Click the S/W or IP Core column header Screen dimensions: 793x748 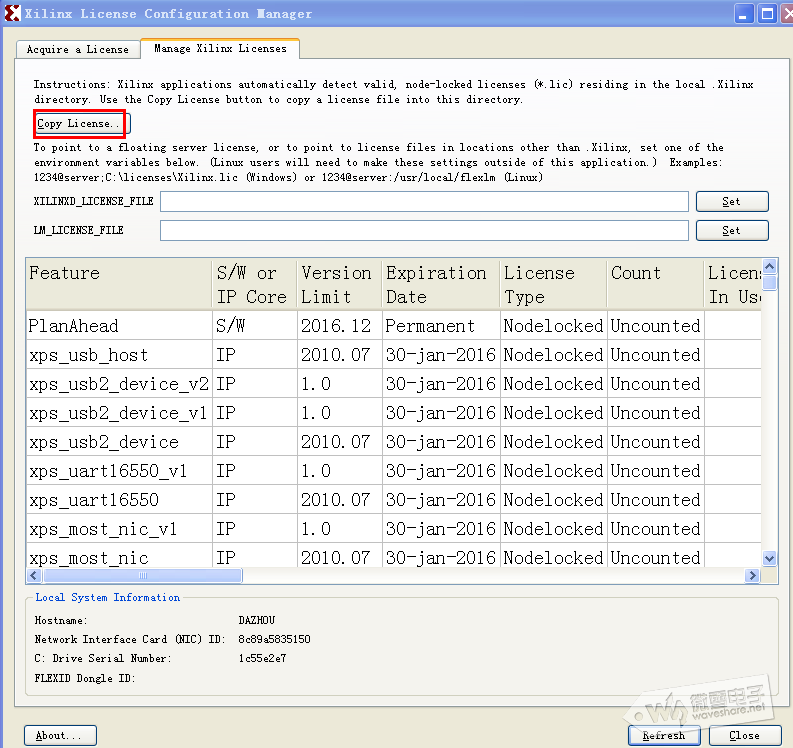[254, 284]
